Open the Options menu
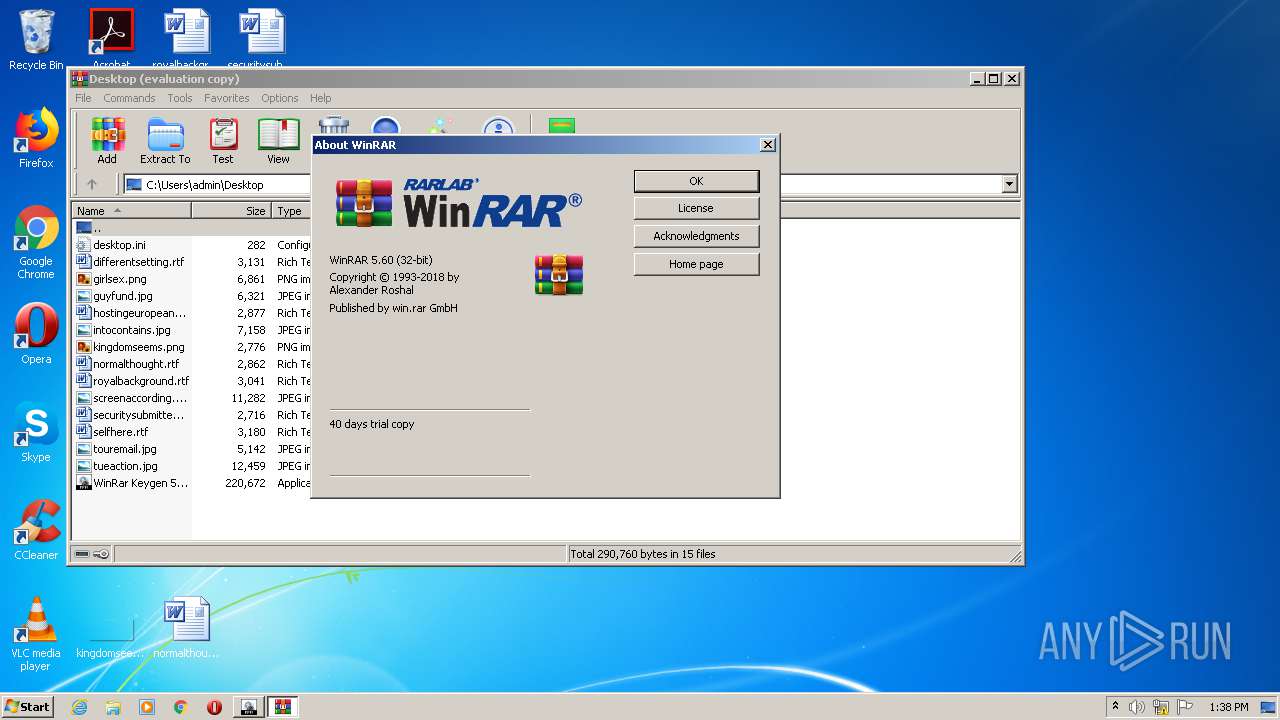 (x=280, y=98)
